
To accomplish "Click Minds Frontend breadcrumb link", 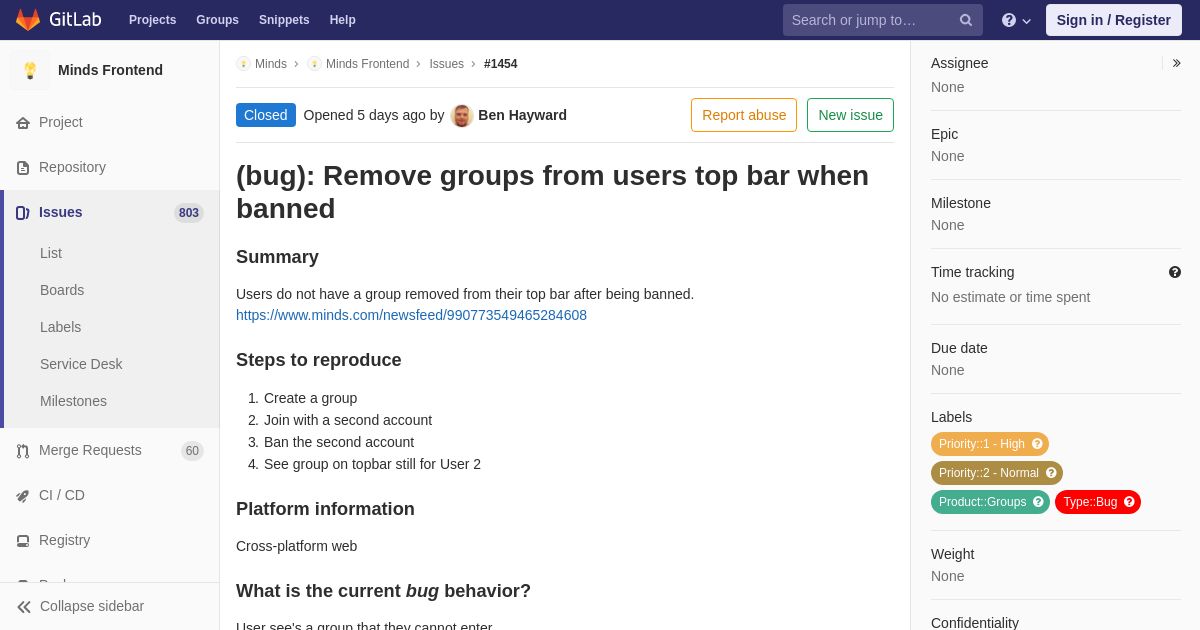I will click(367, 64).
